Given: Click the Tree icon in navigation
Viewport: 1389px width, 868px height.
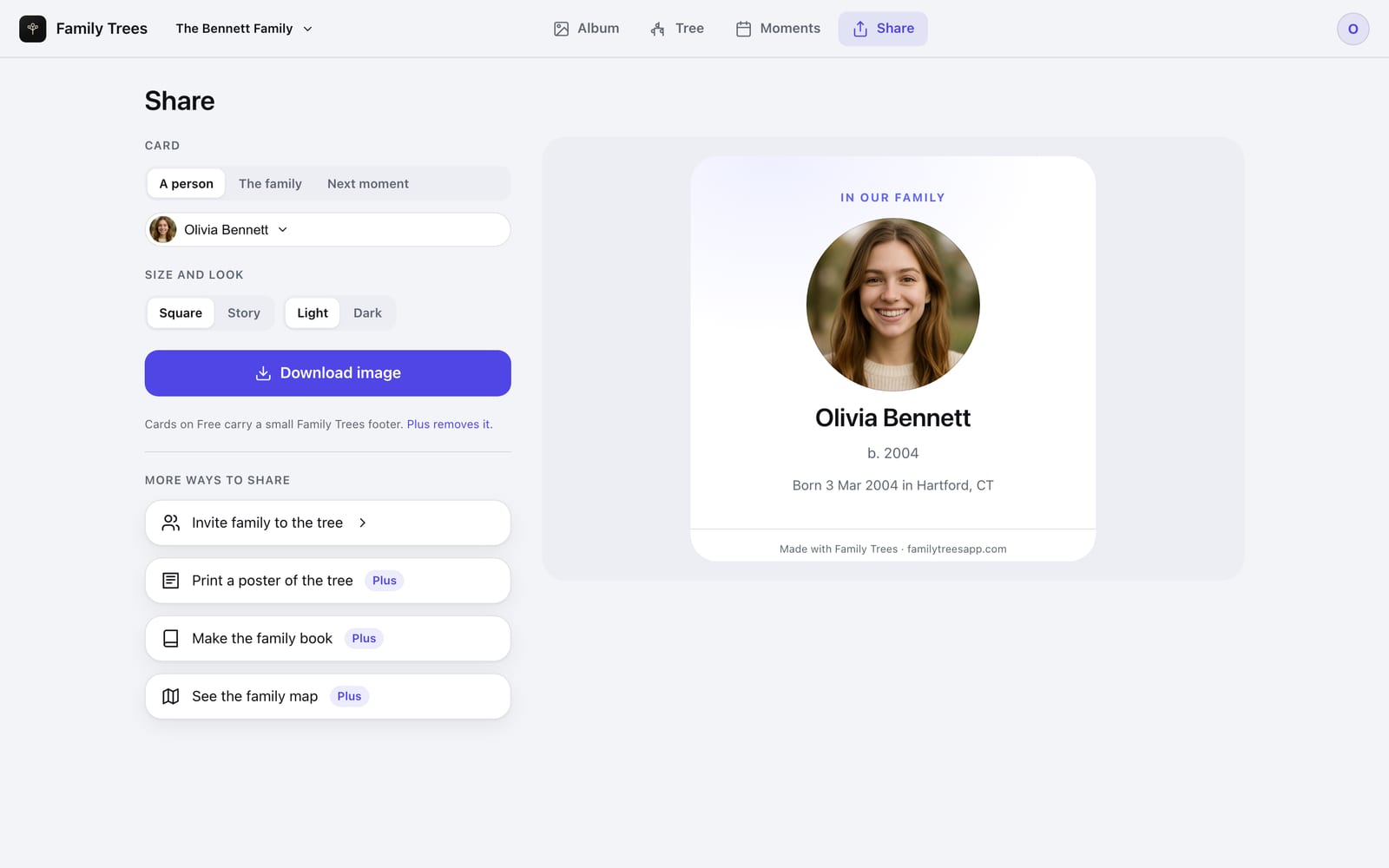Looking at the screenshot, I should click(x=658, y=29).
